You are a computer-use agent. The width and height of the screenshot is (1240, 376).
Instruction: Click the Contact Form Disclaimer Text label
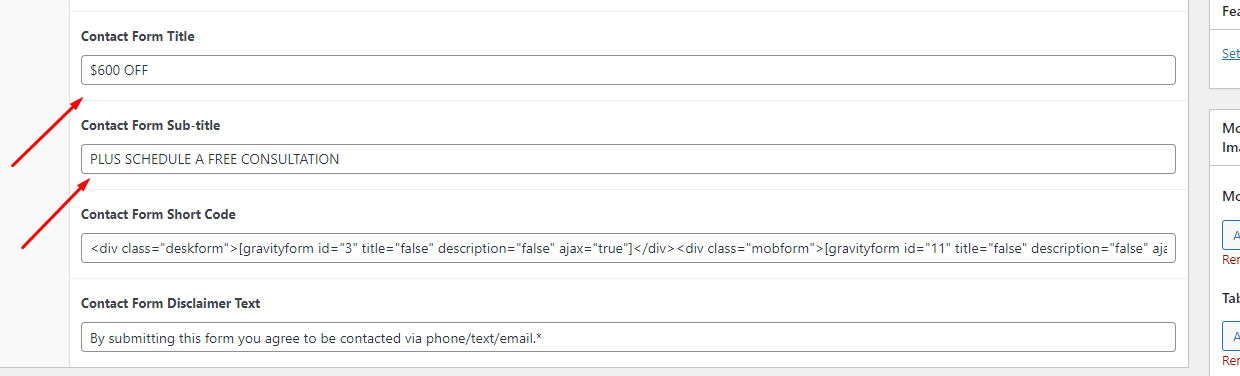[171, 304]
